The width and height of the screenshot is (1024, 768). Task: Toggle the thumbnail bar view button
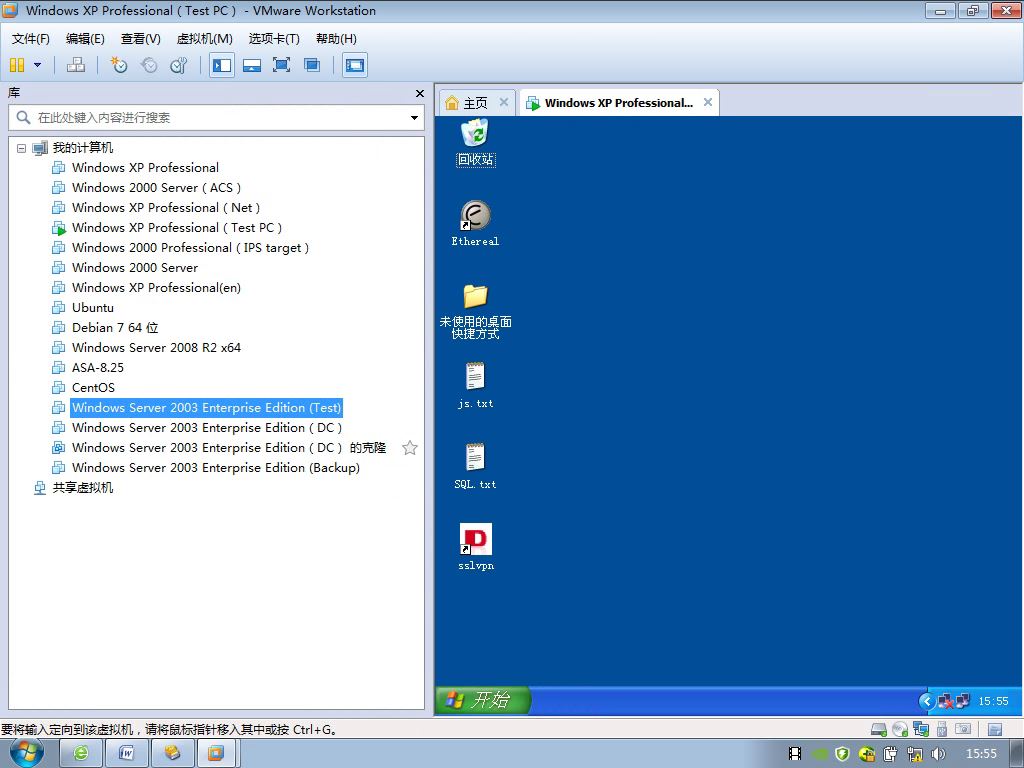coord(252,65)
